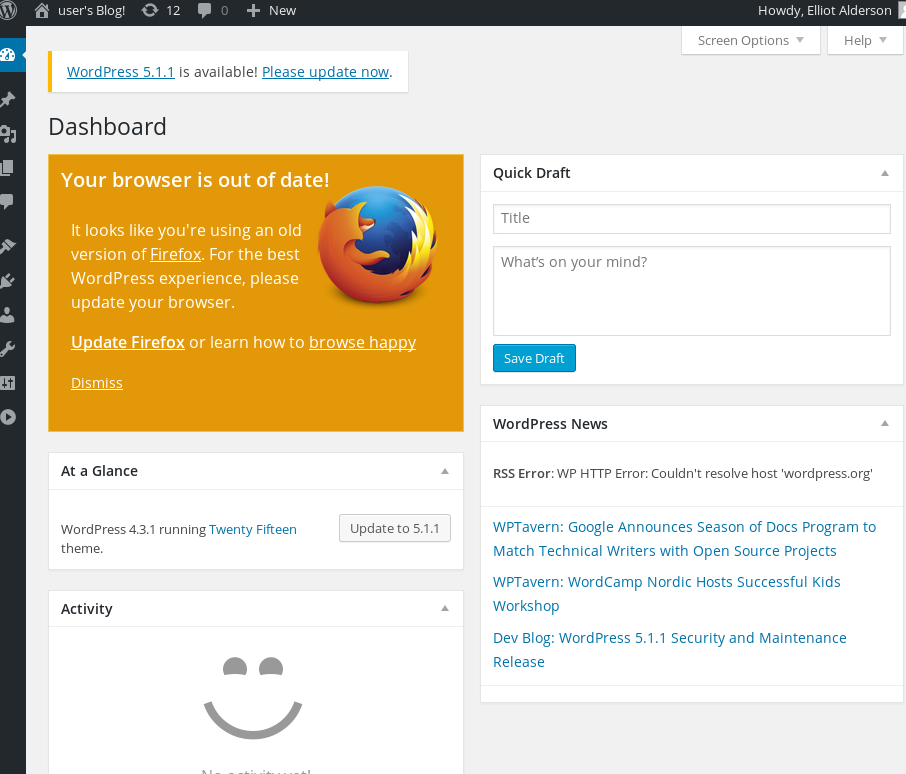Open the Dashboard sidebar icon

[x=8, y=55]
